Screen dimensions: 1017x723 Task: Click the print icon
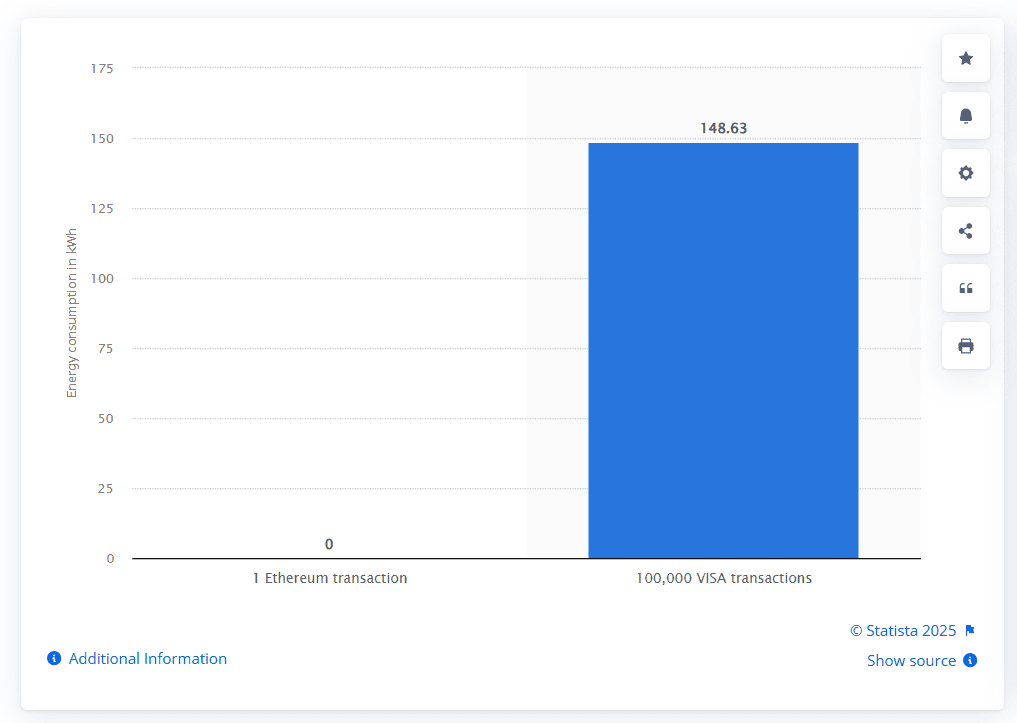click(964, 345)
